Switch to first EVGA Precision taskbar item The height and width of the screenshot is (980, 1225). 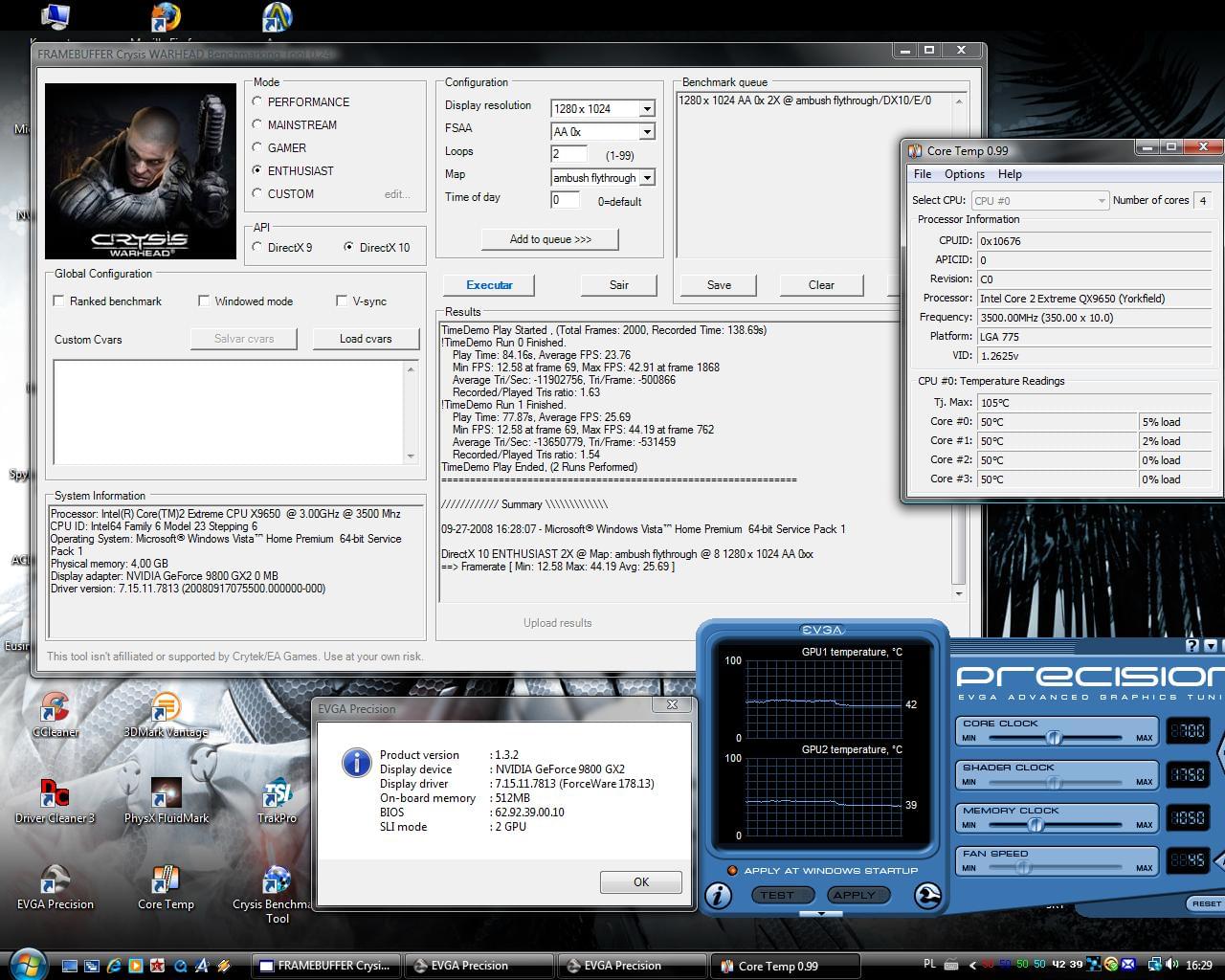pos(479,966)
